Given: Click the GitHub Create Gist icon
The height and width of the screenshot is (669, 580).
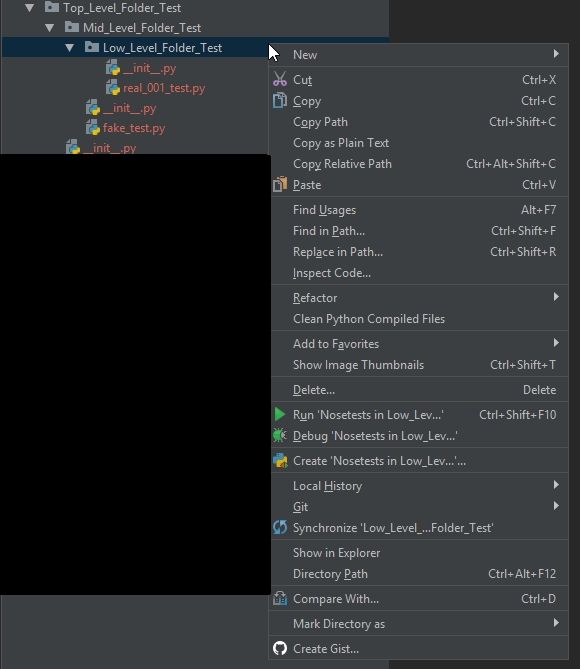Looking at the screenshot, I should [x=280, y=648].
